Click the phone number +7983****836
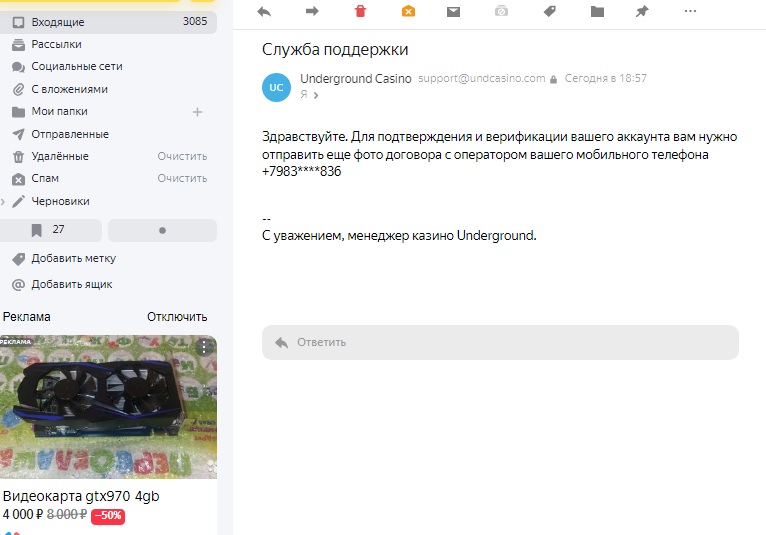This screenshot has width=766, height=535. pos(301,171)
